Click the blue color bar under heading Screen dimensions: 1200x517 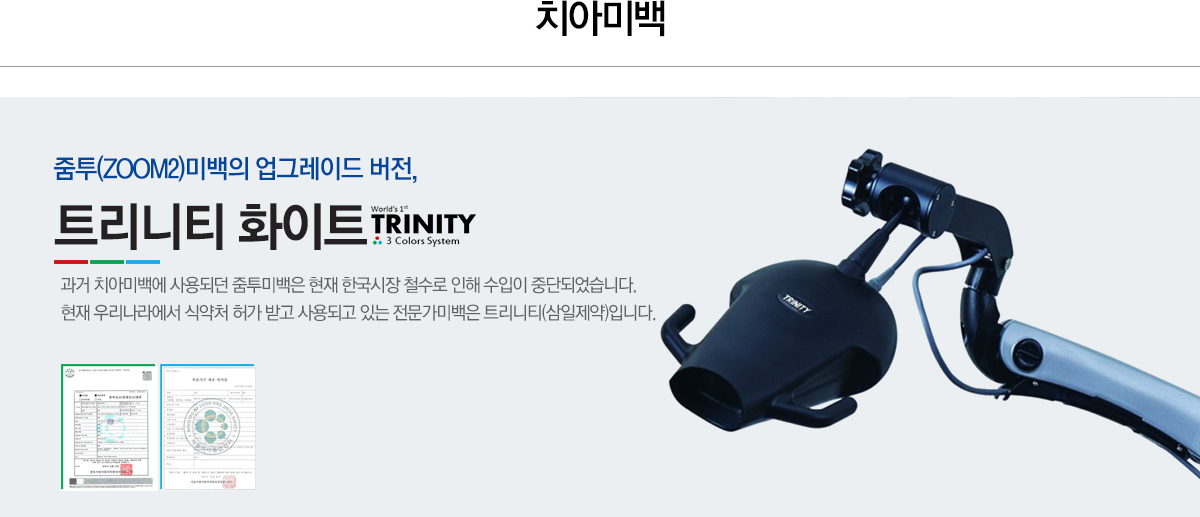[x=143, y=261]
